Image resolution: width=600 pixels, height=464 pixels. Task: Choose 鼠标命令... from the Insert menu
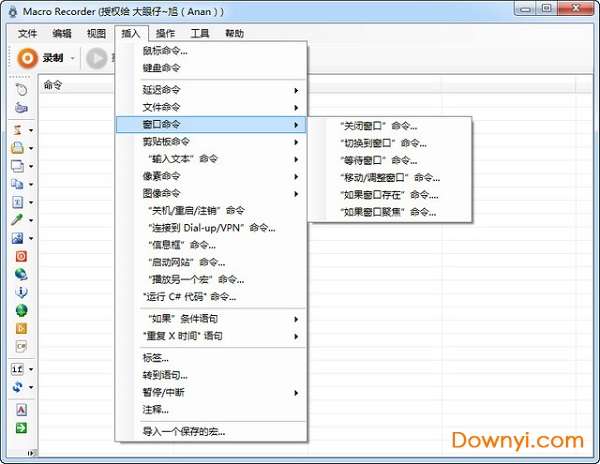[211, 51]
